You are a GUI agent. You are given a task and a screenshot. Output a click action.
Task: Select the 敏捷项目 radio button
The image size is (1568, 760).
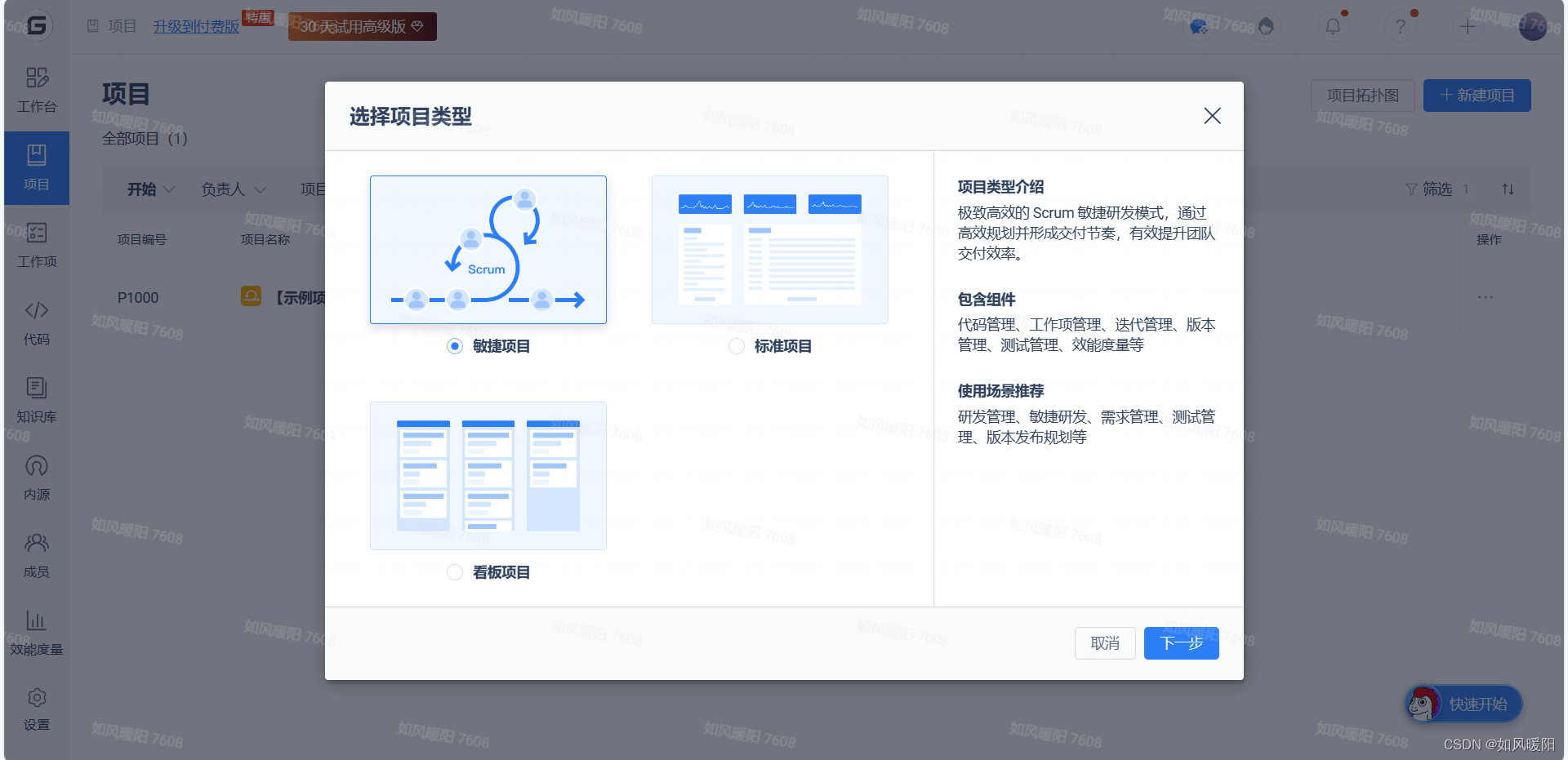(455, 346)
